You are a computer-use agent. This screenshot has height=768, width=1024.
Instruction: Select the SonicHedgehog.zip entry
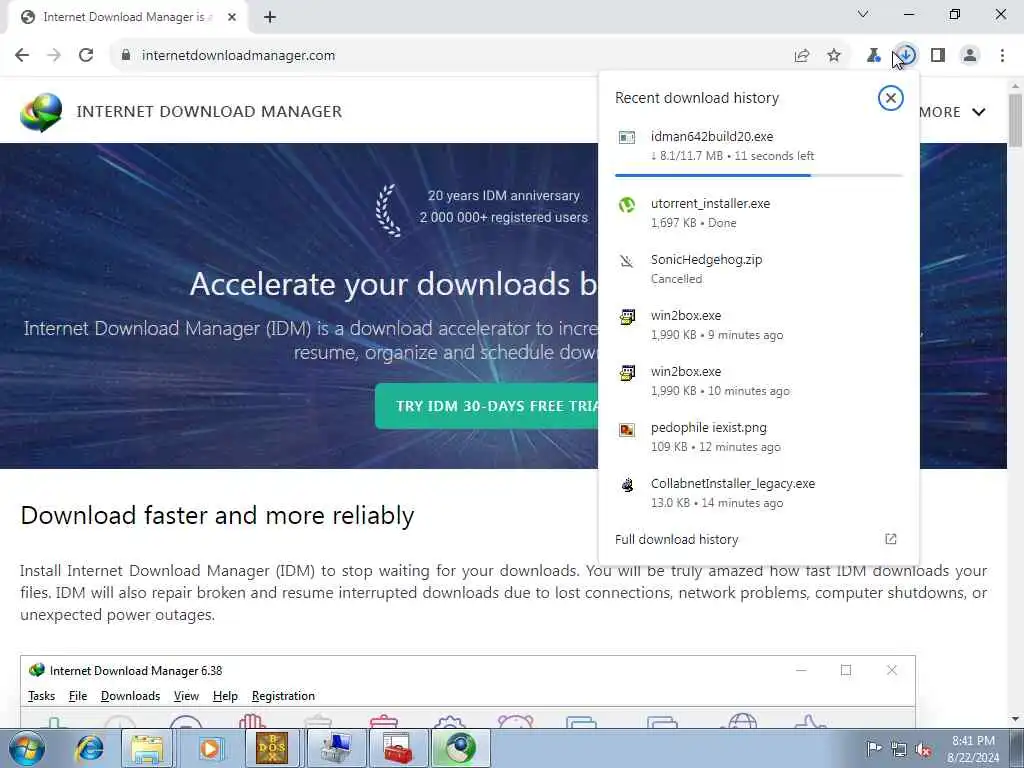point(759,269)
